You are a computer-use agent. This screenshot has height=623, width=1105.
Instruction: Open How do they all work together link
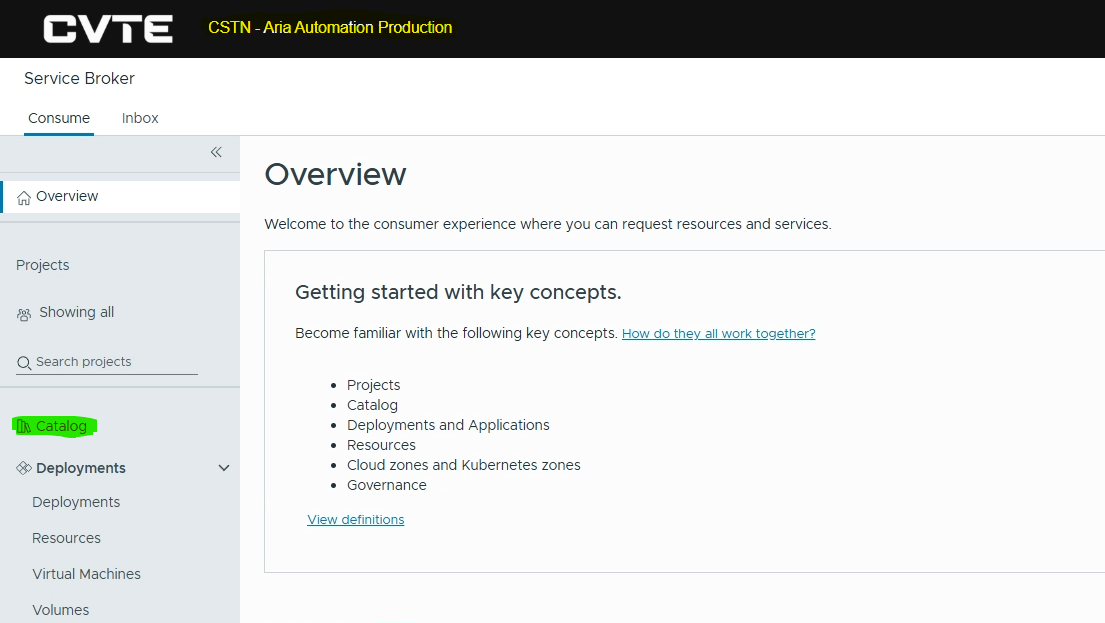tap(718, 333)
